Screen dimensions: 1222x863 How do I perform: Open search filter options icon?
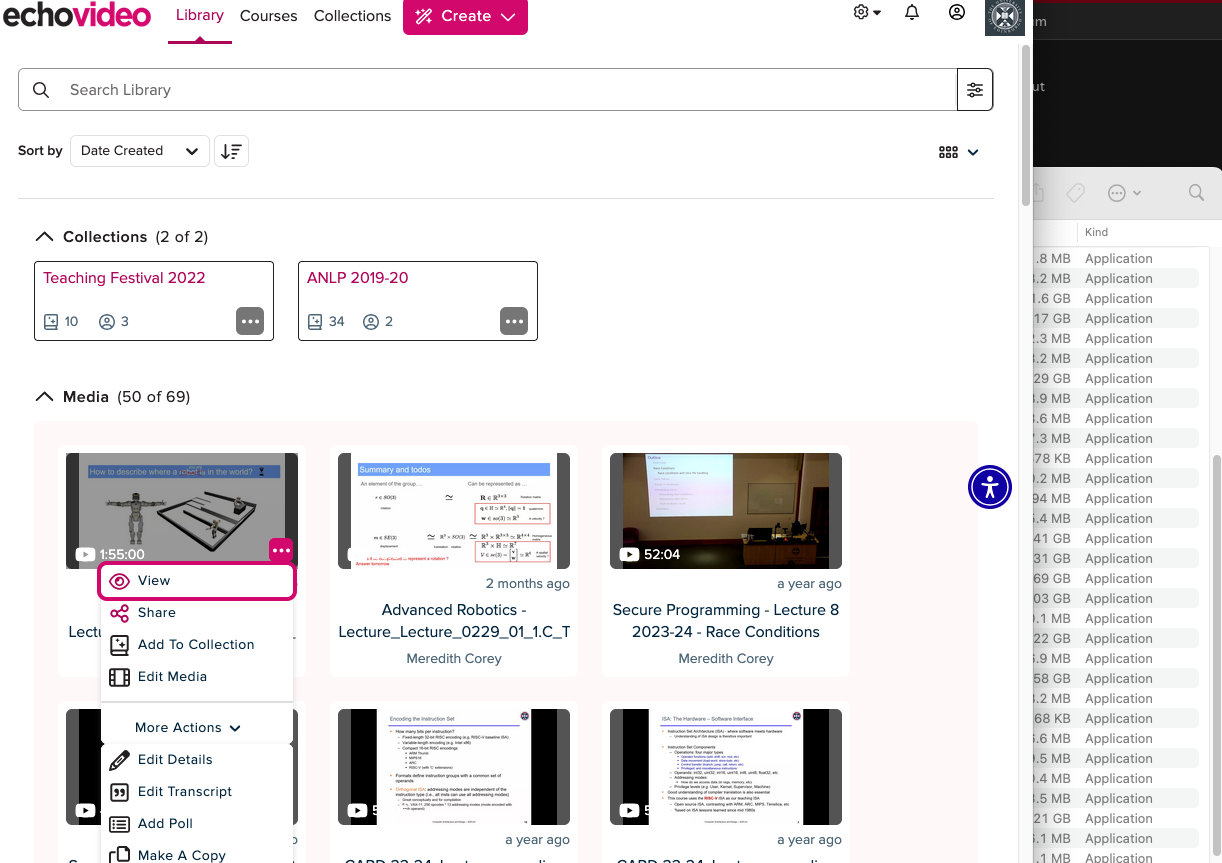974,90
